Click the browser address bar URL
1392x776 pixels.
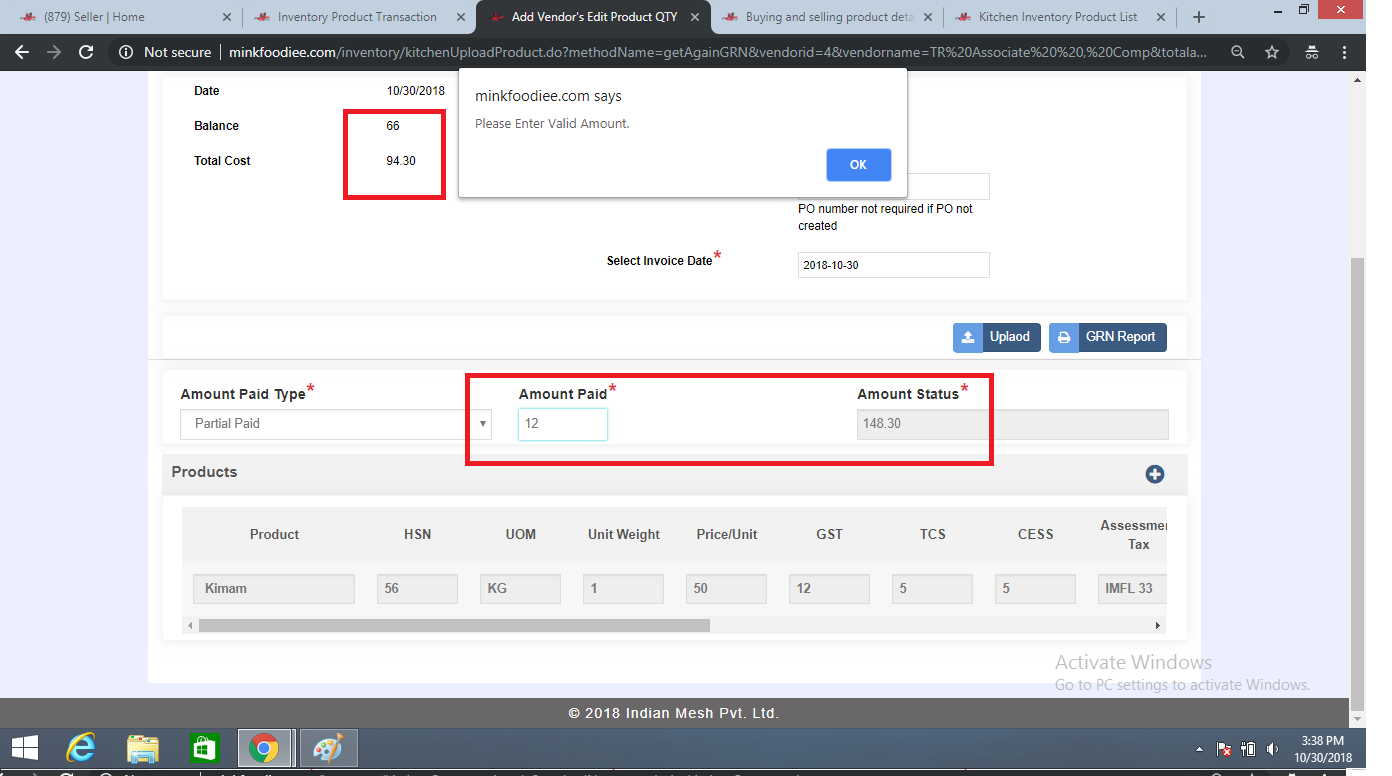click(716, 52)
